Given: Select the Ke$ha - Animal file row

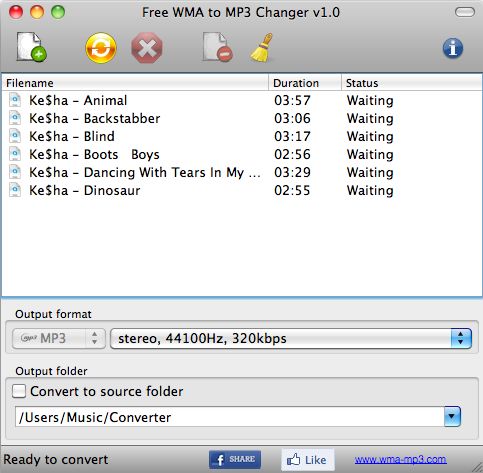Looking at the screenshot, I should 241,100.
